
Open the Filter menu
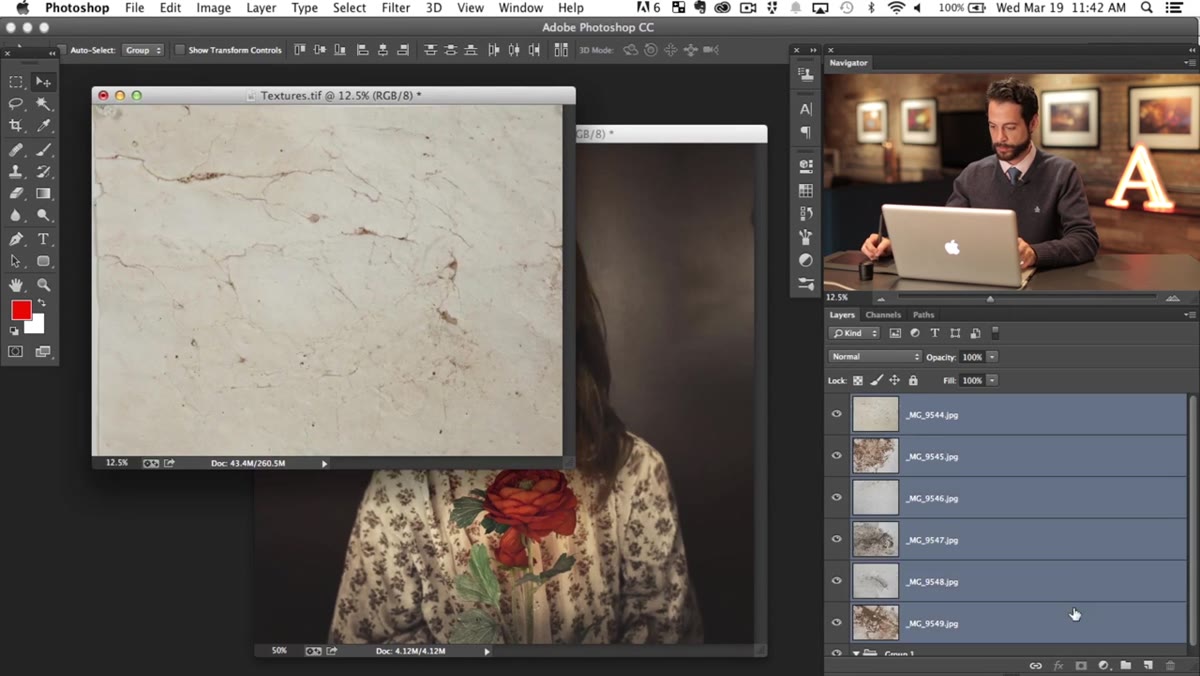point(396,8)
